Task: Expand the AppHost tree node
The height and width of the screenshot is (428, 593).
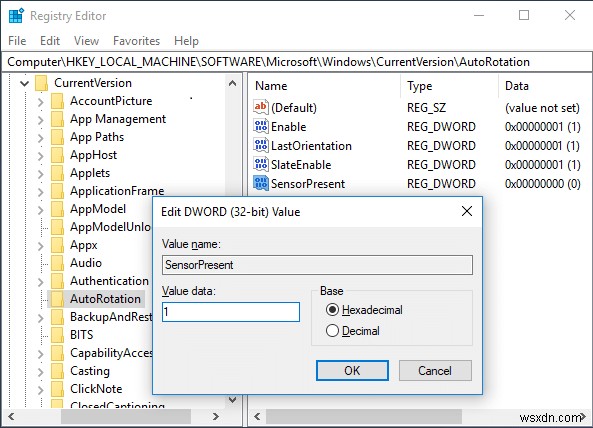Action: pos(40,155)
